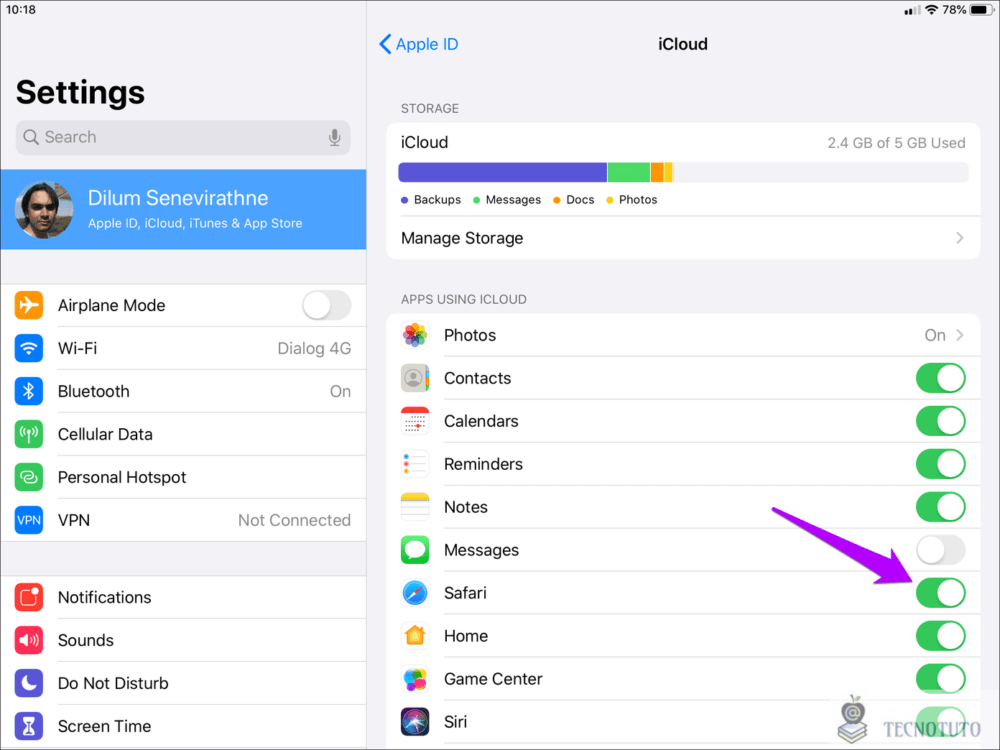This screenshot has width=1000, height=750.
Task: Enable the Messages iCloud toggle
Action: (x=941, y=550)
